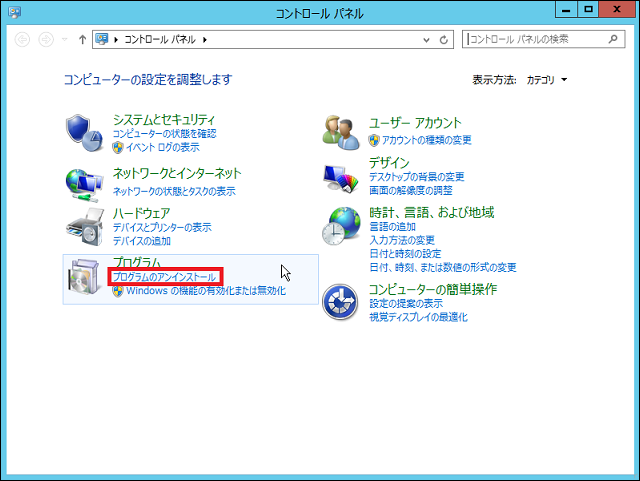Click the Control Panel address bar icon
Image resolution: width=640 pixels, height=481 pixels.
coord(102,39)
